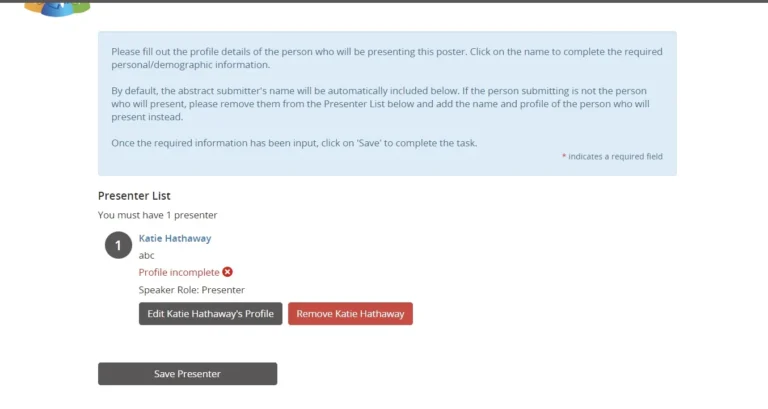This screenshot has width=768, height=409.
Task: Click the 'abc' affiliation text
Action: pos(147,255)
